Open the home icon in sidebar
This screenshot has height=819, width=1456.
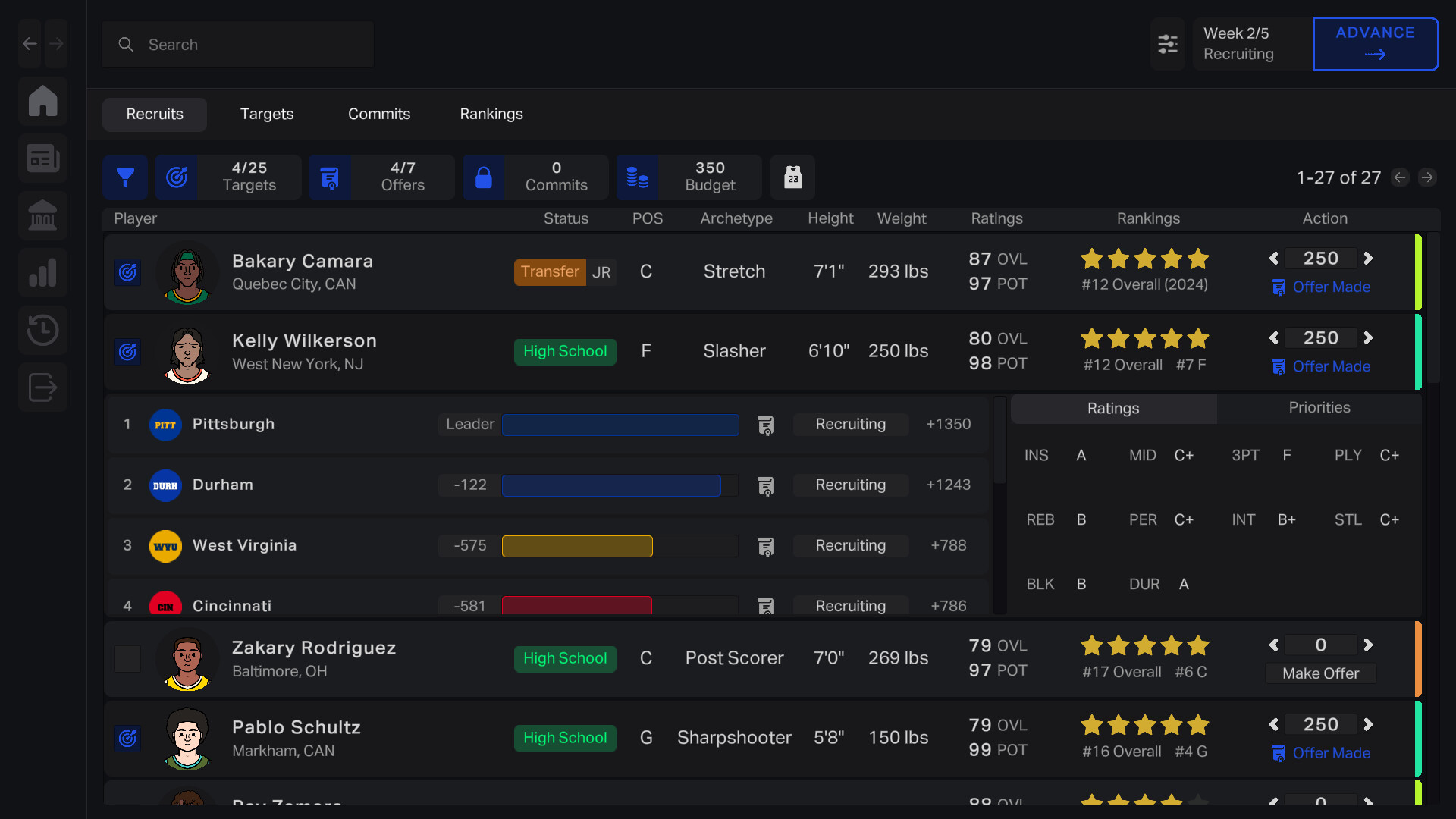pyautogui.click(x=42, y=101)
